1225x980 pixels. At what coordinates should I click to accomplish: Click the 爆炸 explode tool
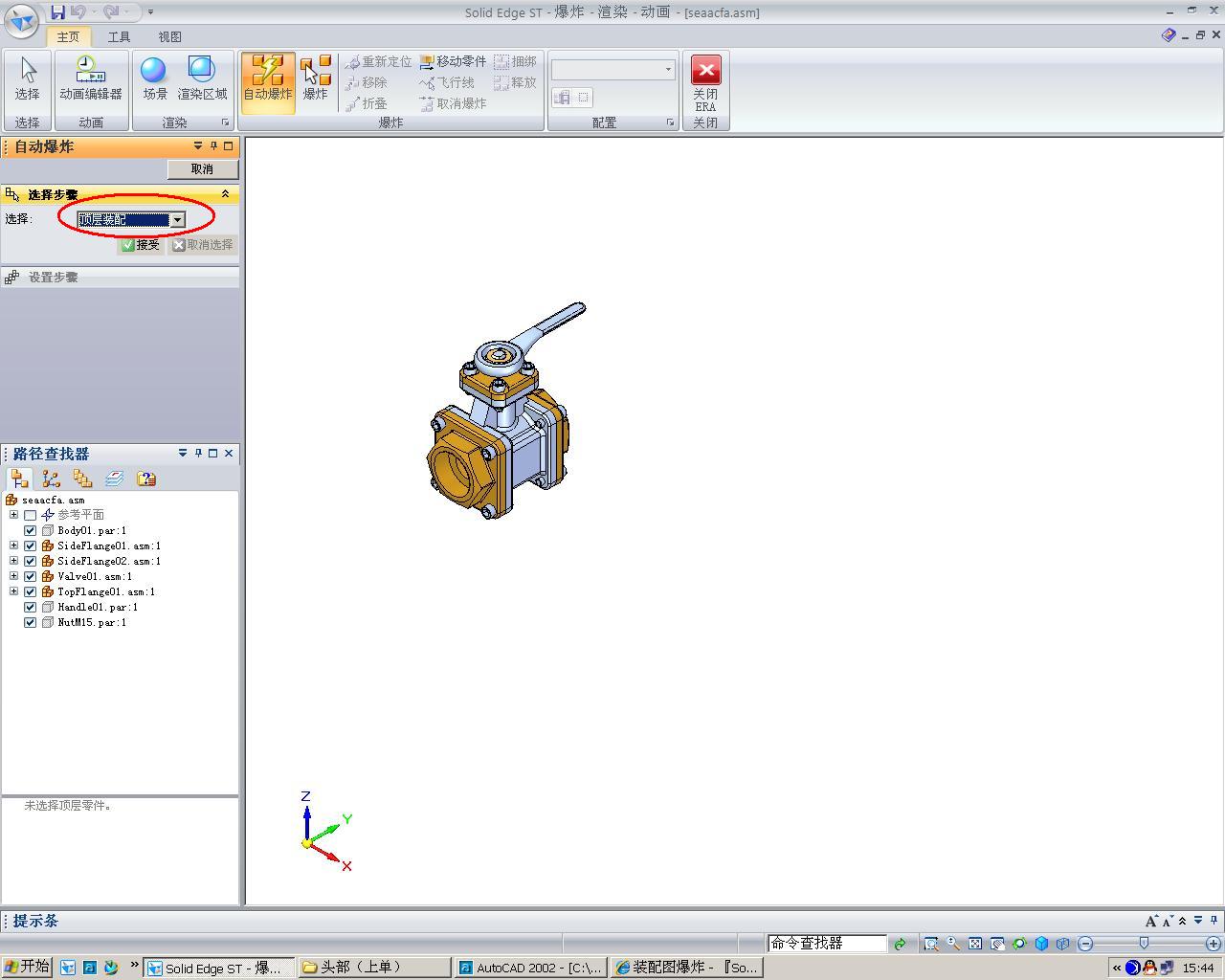click(x=316, y=78)
